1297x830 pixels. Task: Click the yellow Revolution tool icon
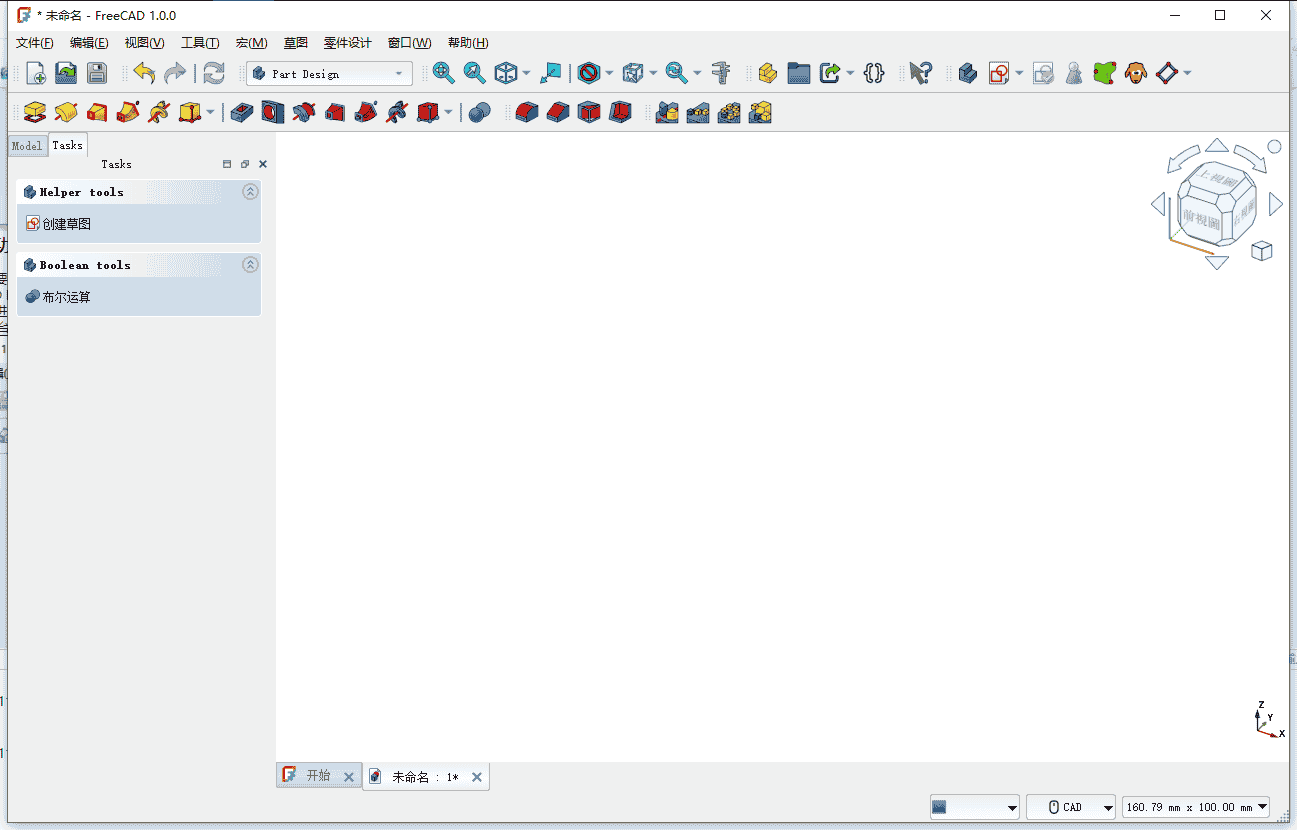coord(66,113)
